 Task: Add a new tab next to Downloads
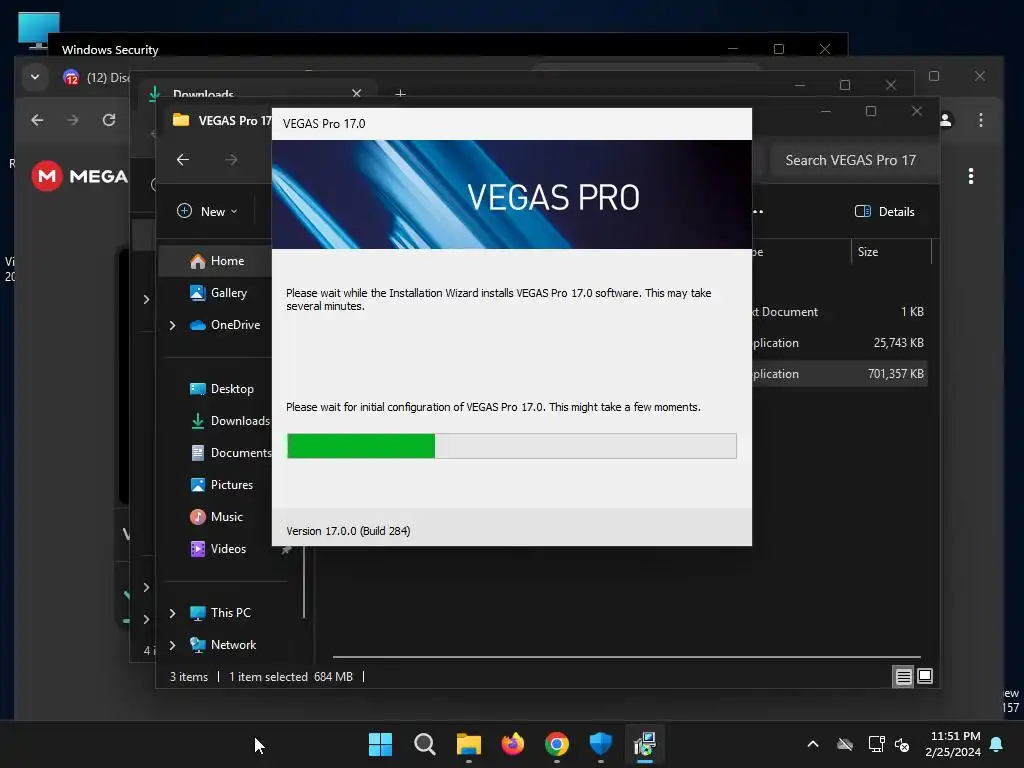click(400, 94)
